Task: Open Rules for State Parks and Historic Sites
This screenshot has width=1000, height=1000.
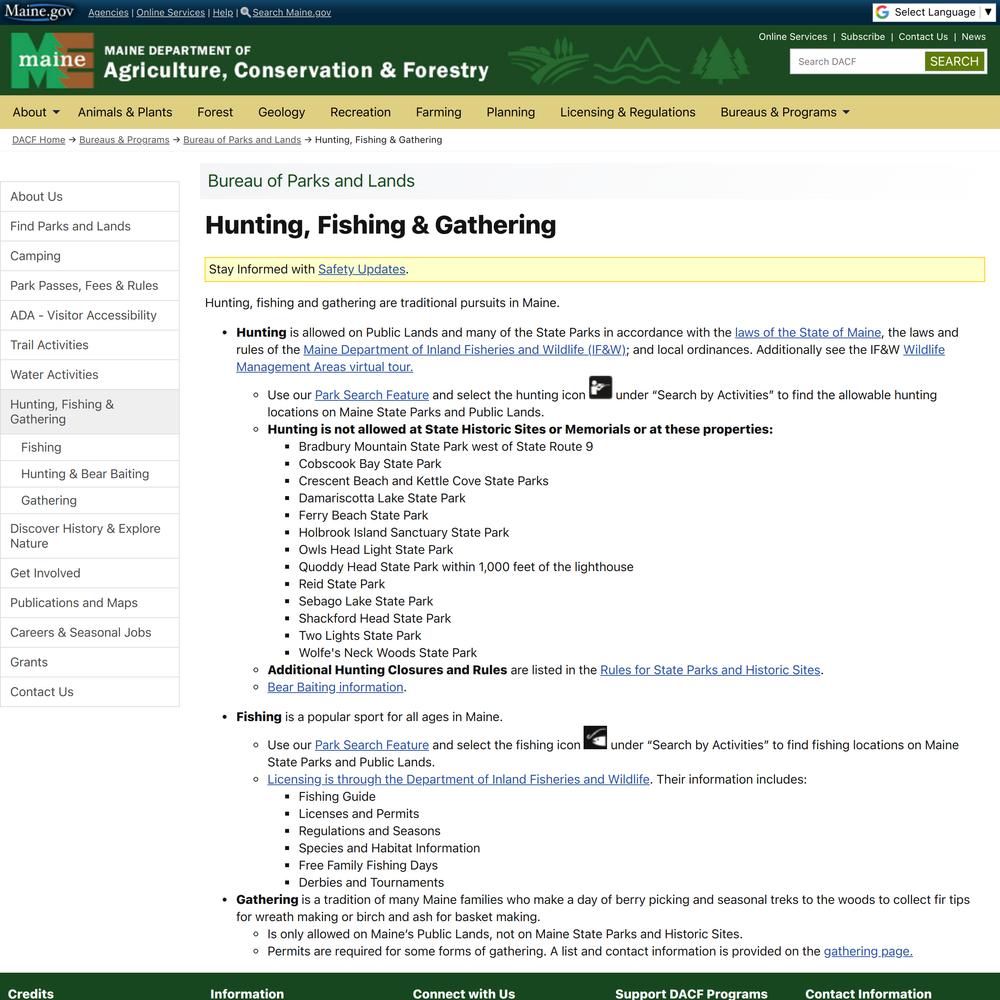Action: (710, 670)
